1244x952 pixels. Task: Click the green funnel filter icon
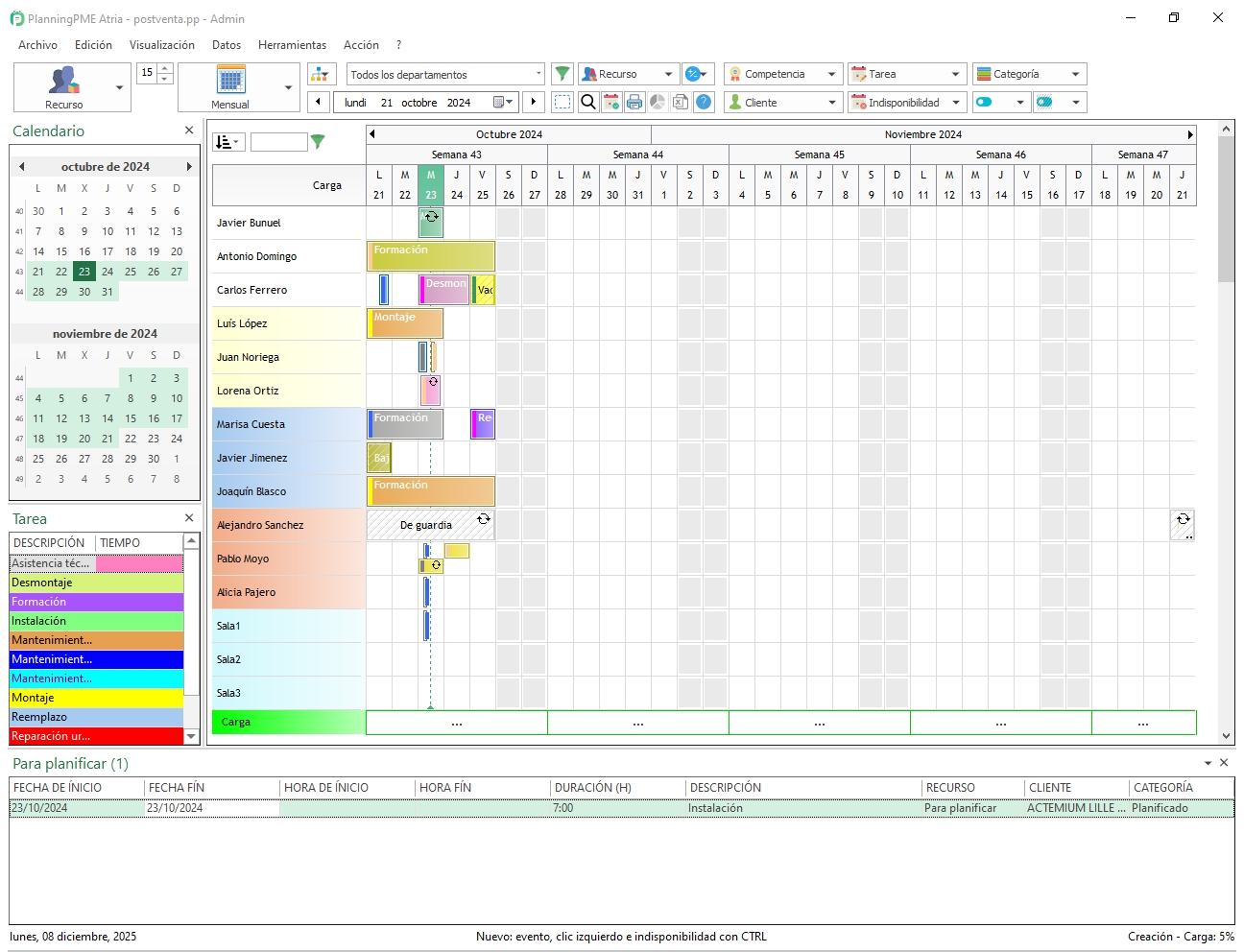562,73
